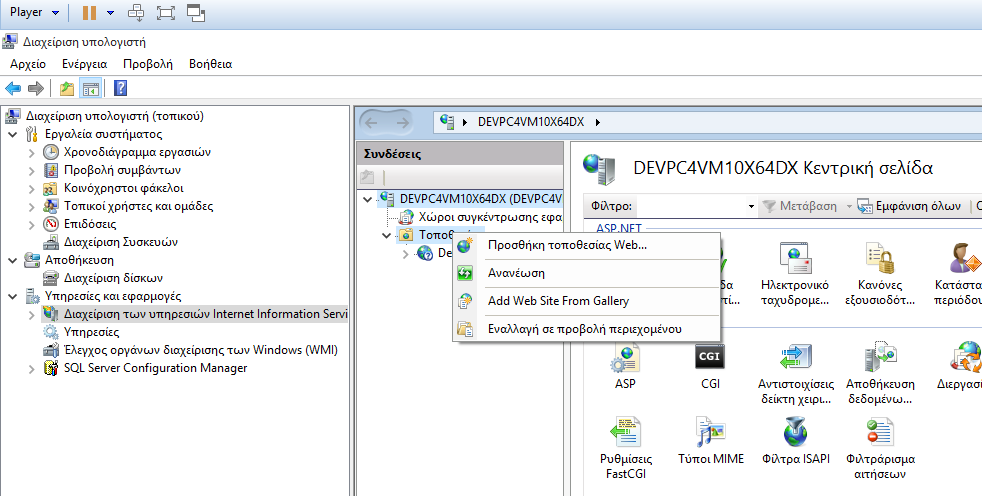Expand the SQL Server Configuration Manager node
Screen dimensions: 982x496
(x=30, y=368)
